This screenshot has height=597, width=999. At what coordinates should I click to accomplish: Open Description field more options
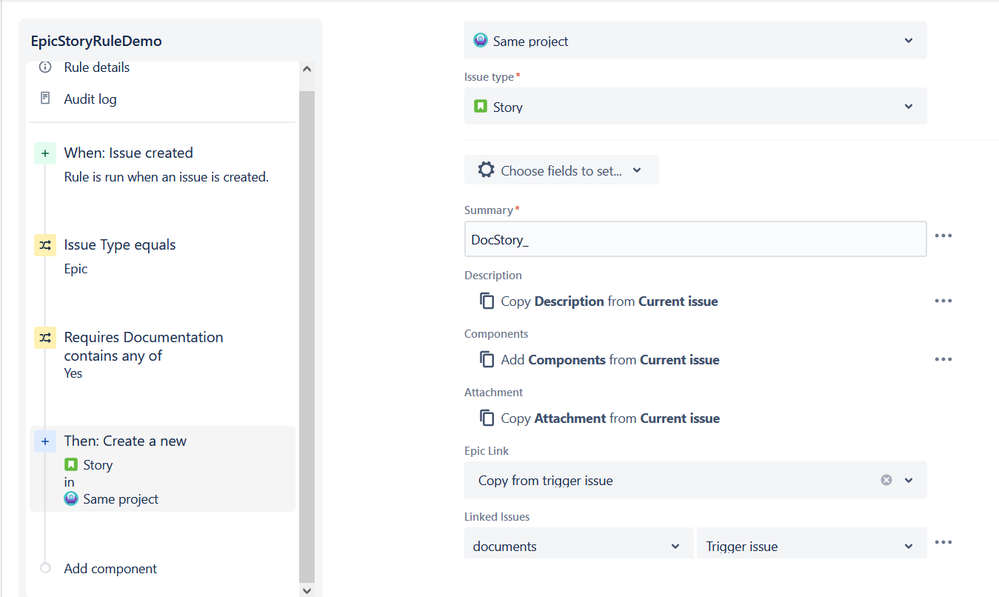(943, 301)
